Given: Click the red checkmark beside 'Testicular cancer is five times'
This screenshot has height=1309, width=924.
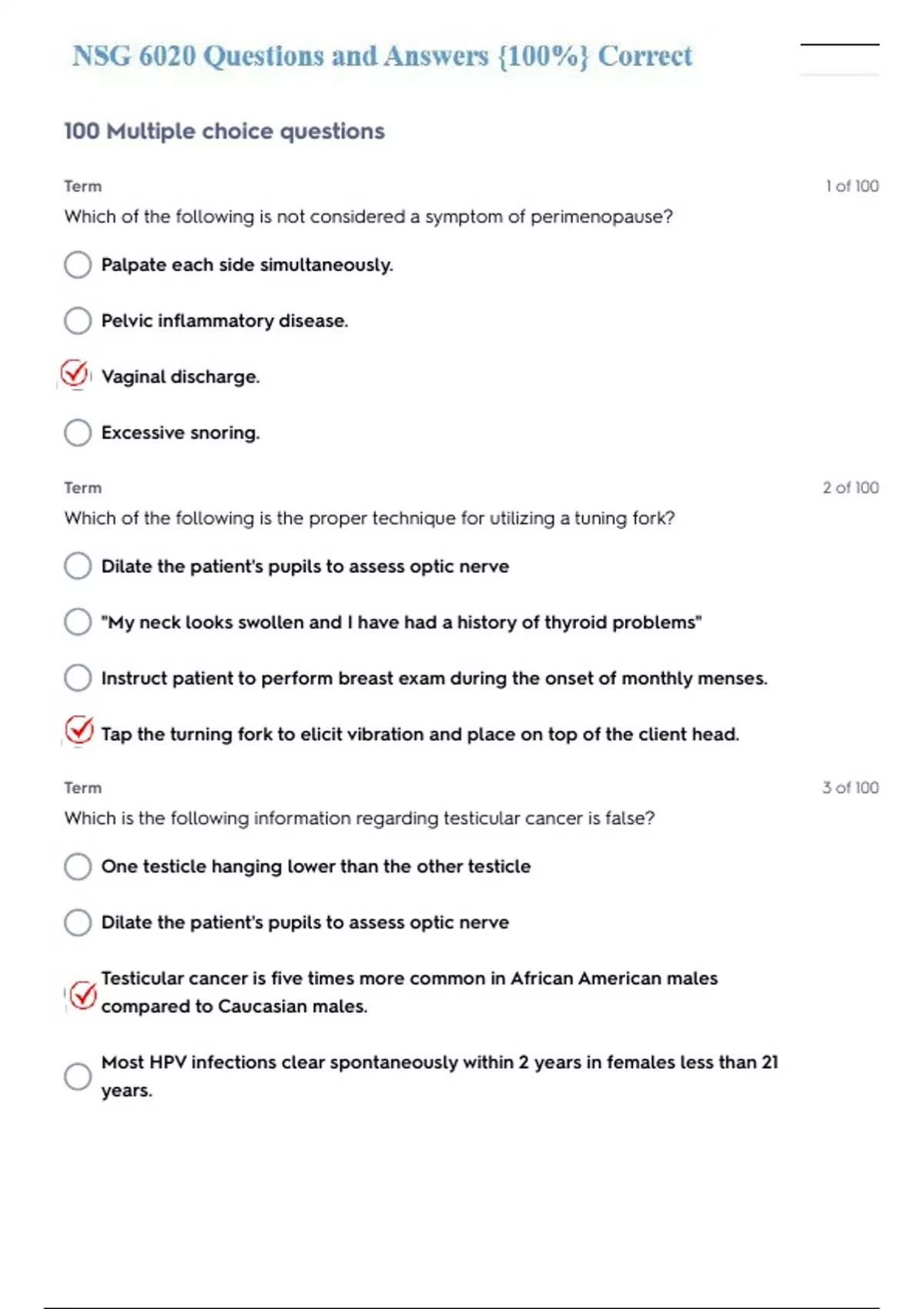Looking at the screenshot, I should (82, 995).
